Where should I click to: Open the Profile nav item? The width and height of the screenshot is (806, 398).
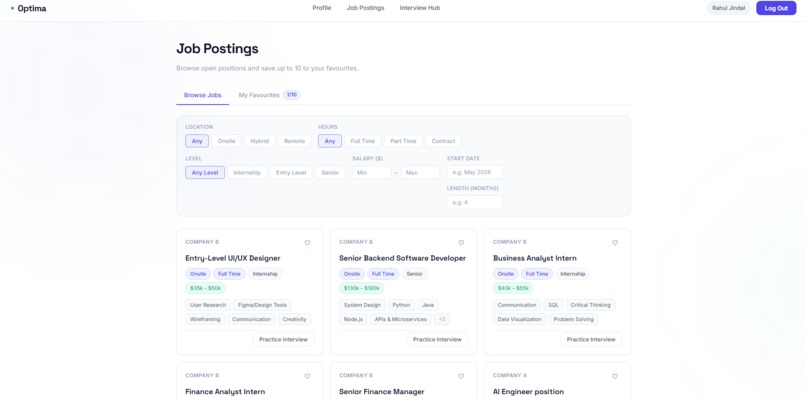[x=322, y=8]
